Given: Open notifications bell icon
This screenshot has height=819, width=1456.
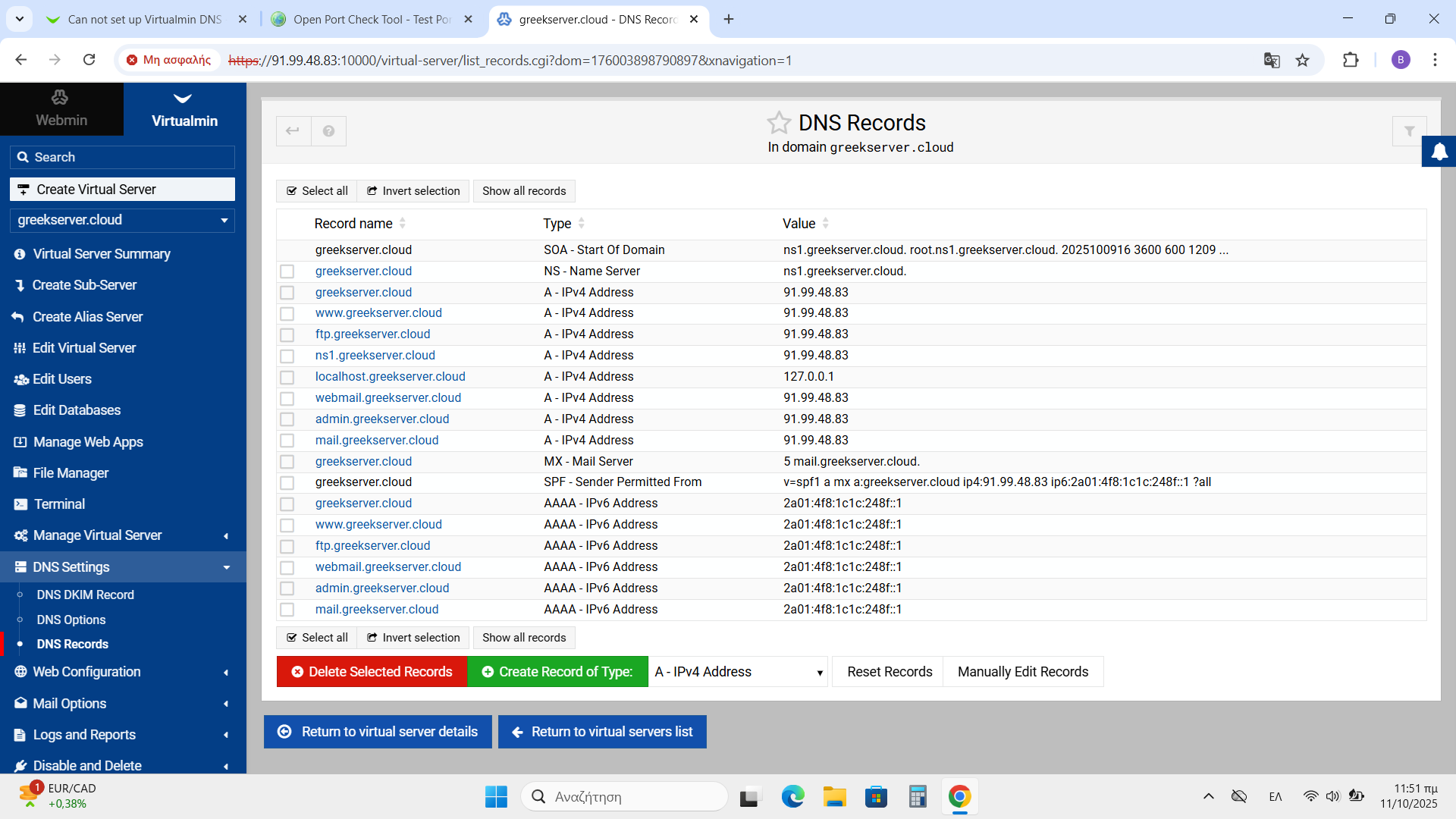Looking at the screenshot, I should click(x=1439, y=152).
